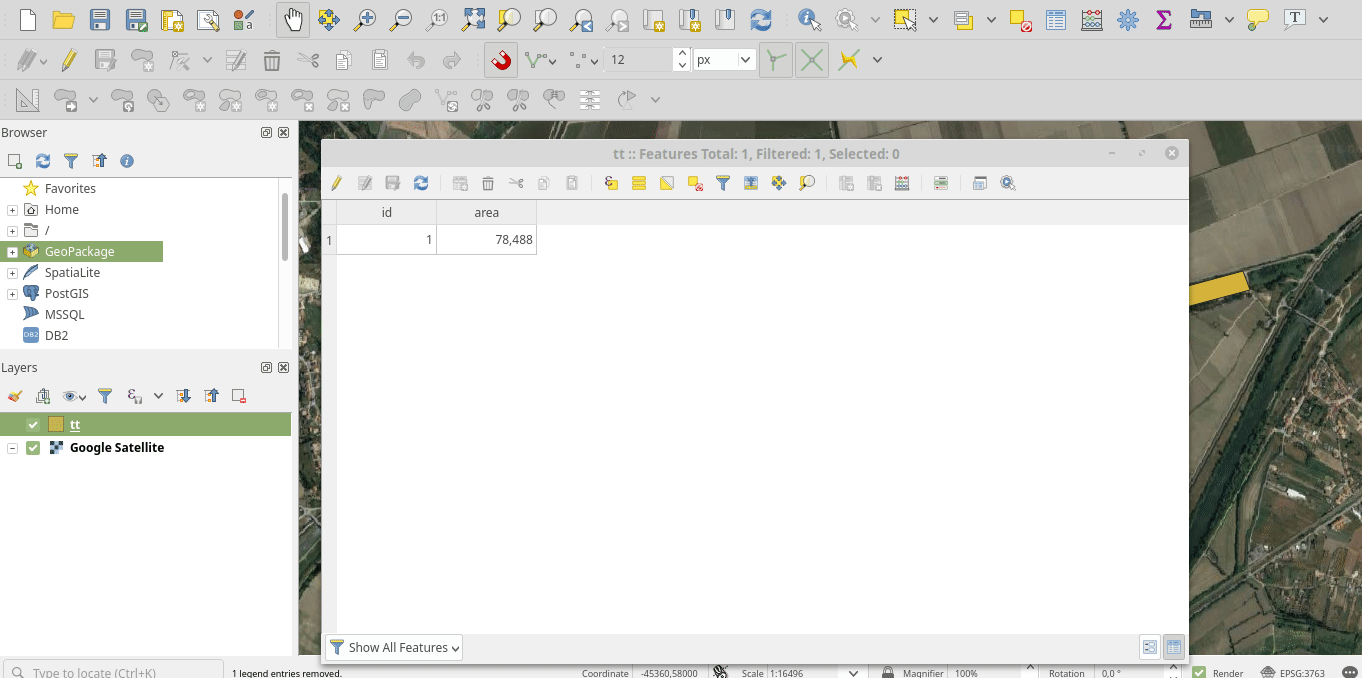Viewport: 1362px width, 678px height.
Task: Click the tt layer yellow symbol swatch
Action: (x=56, y=425)
